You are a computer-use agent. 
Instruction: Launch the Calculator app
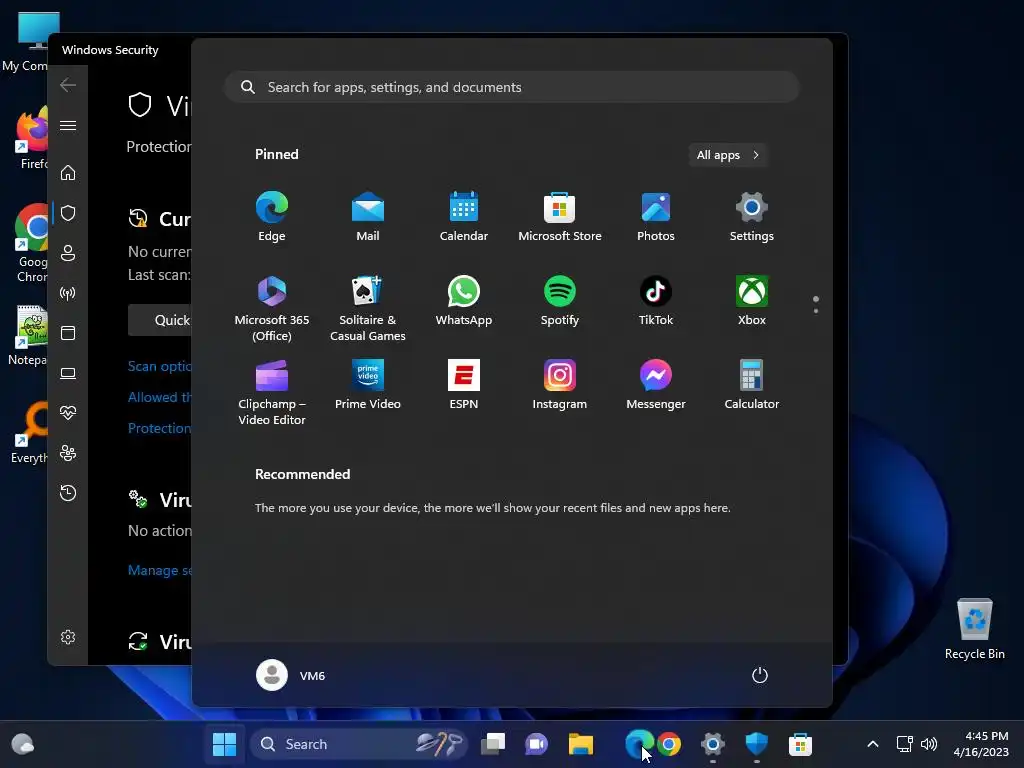752,385
